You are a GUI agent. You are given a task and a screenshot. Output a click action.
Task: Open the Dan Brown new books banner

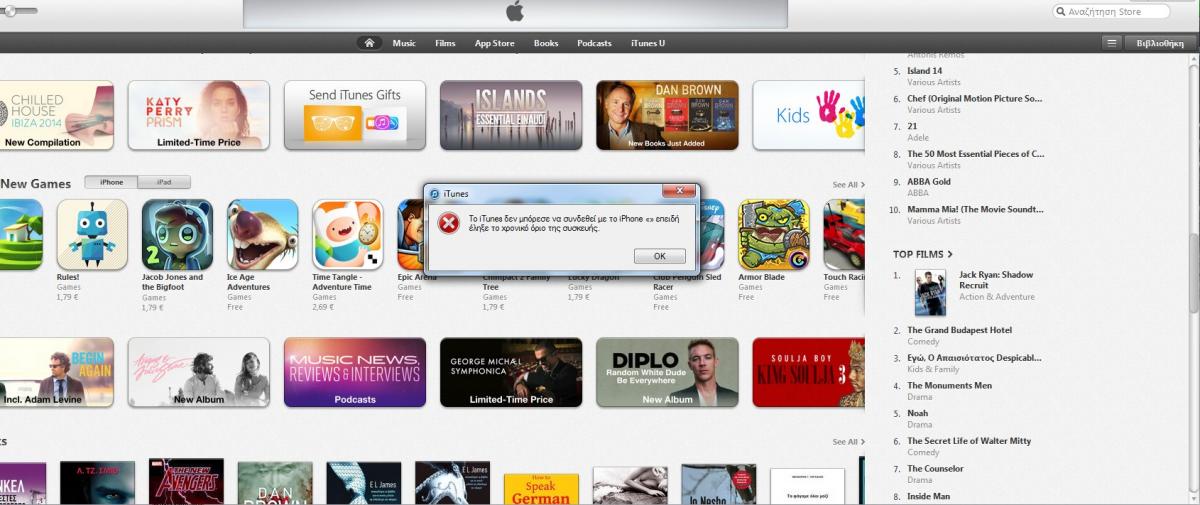(x=667, y=115)
